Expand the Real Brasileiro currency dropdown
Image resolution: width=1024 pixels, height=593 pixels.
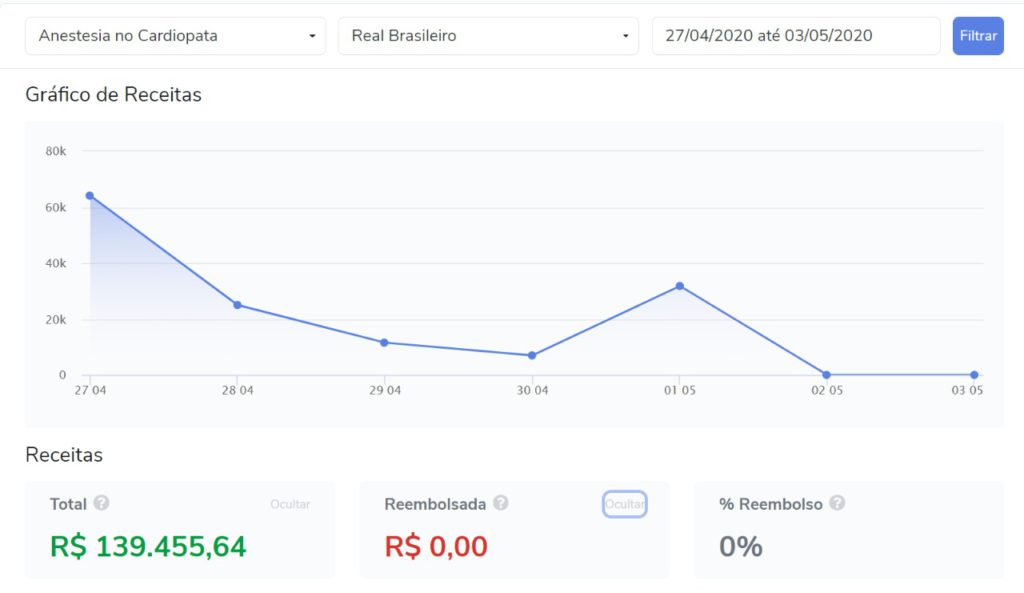point(488,36)
